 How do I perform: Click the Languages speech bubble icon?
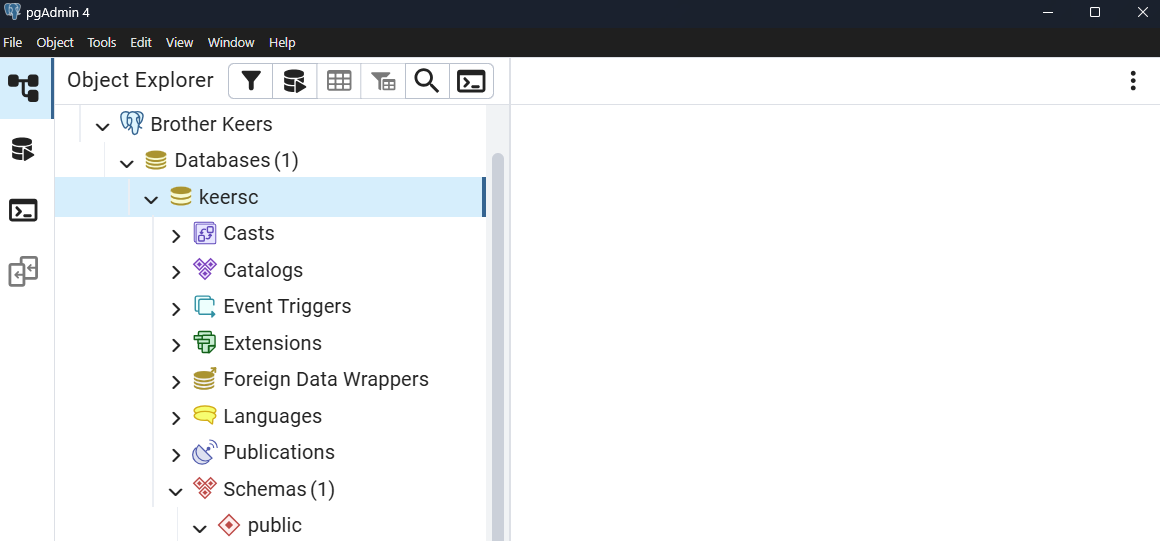[205, 415]
